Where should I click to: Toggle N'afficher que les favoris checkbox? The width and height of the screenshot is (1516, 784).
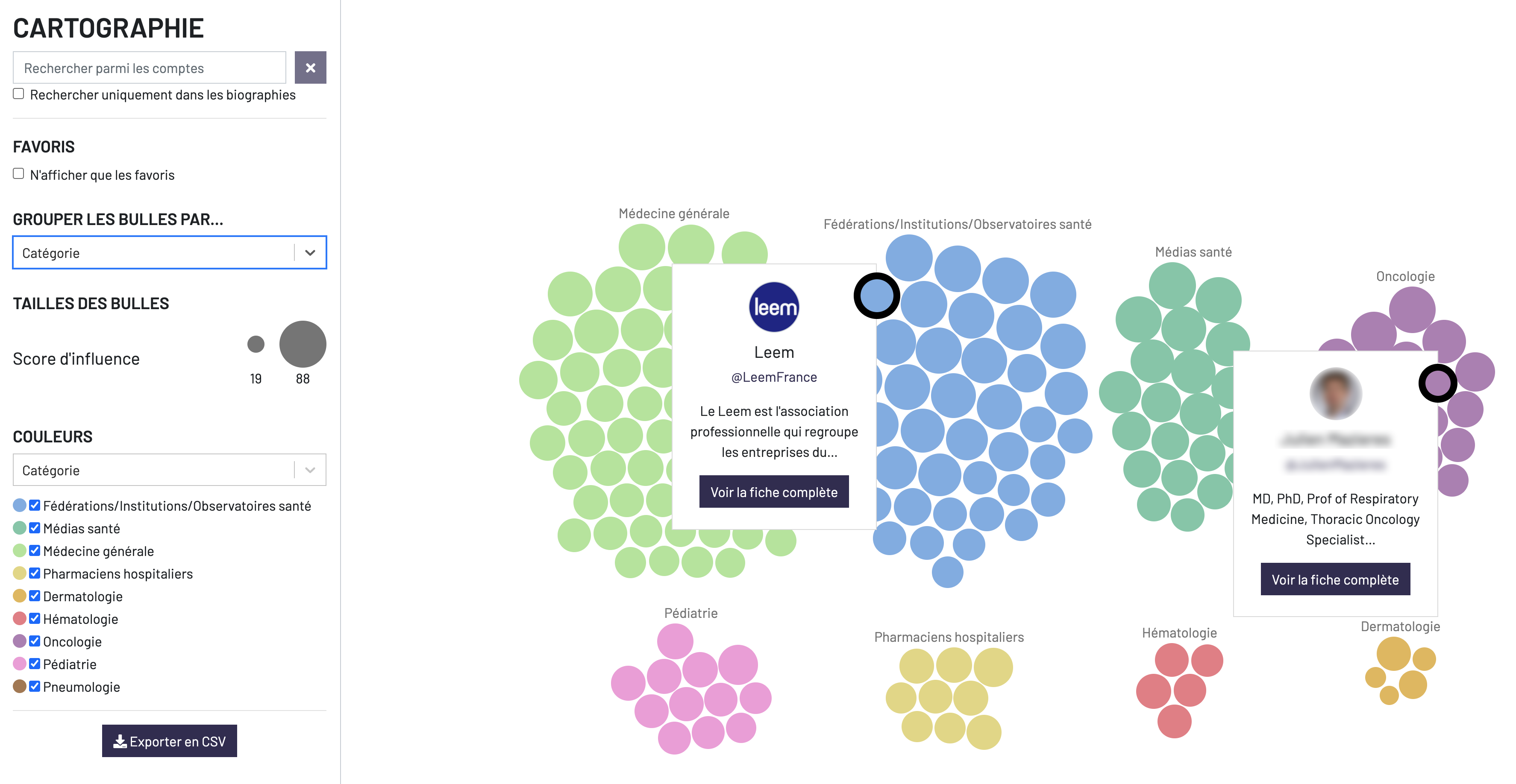(x=19, y=174)
